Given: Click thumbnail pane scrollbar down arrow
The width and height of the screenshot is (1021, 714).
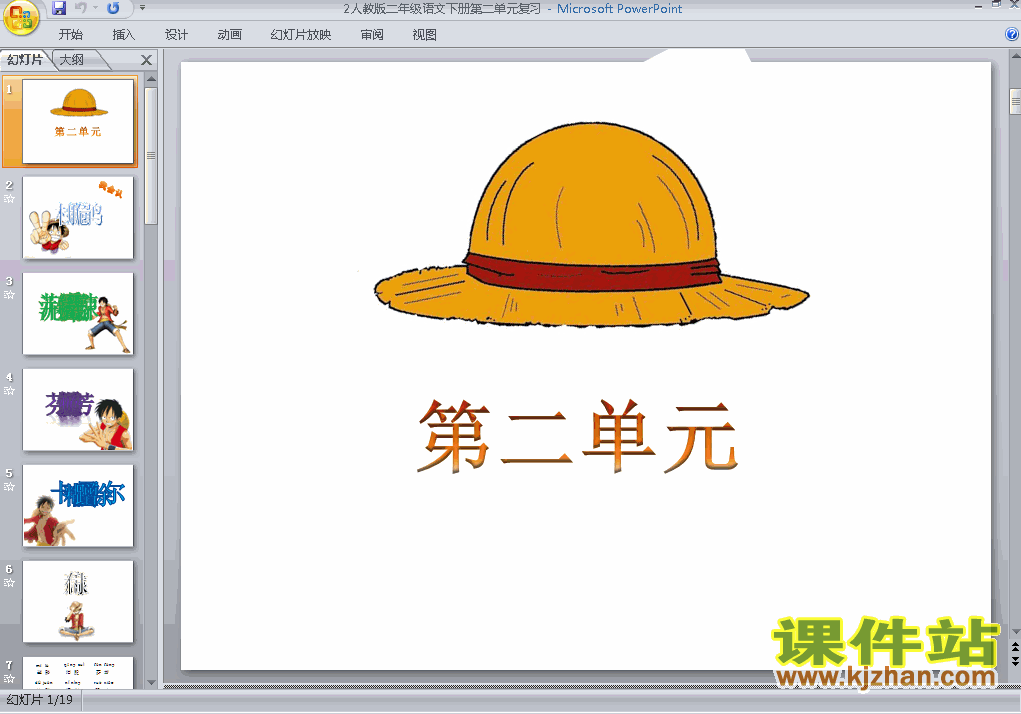Looking at the screenshot, I should pyautogui.click(x=151, y=683).
